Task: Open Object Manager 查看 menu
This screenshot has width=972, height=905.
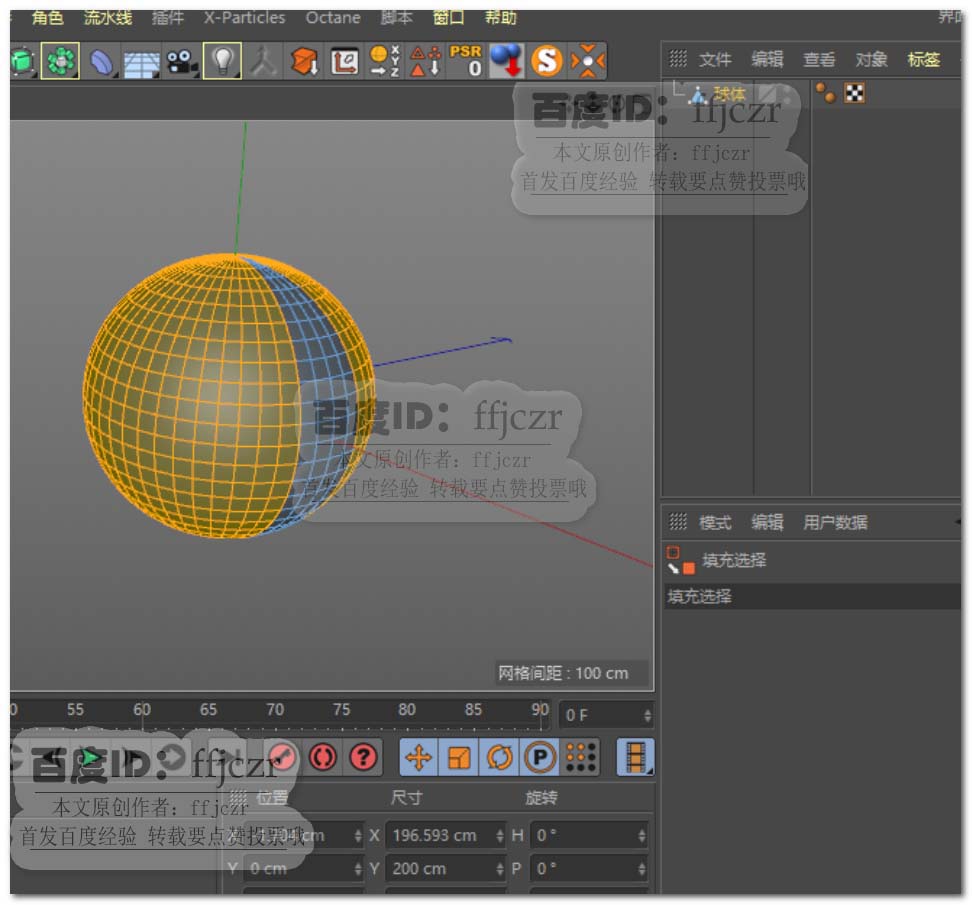Action: pyautogui.click(x=820, y=60)
